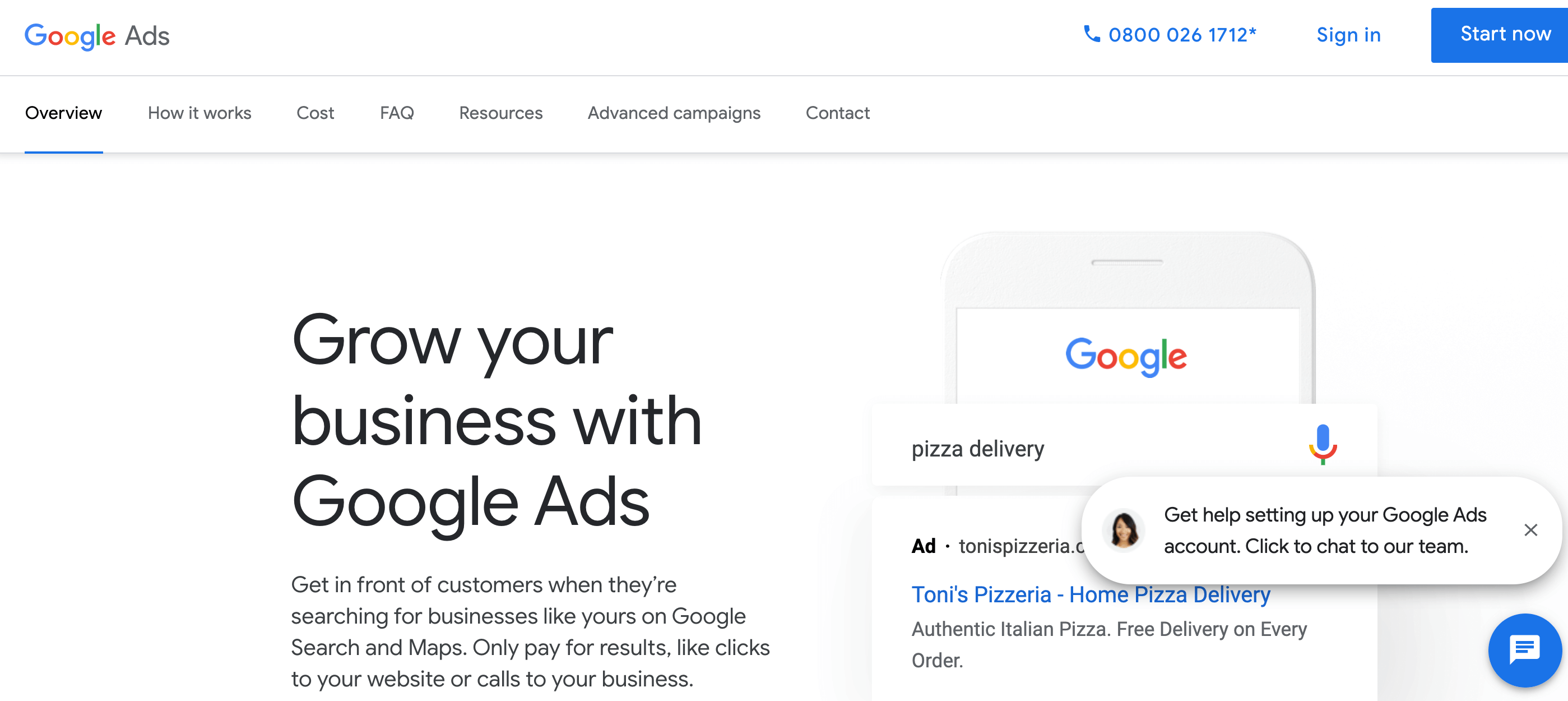Open the Cost menu item
The width and height of the screenshot is (1568, 701).
(x=315, y=113)
